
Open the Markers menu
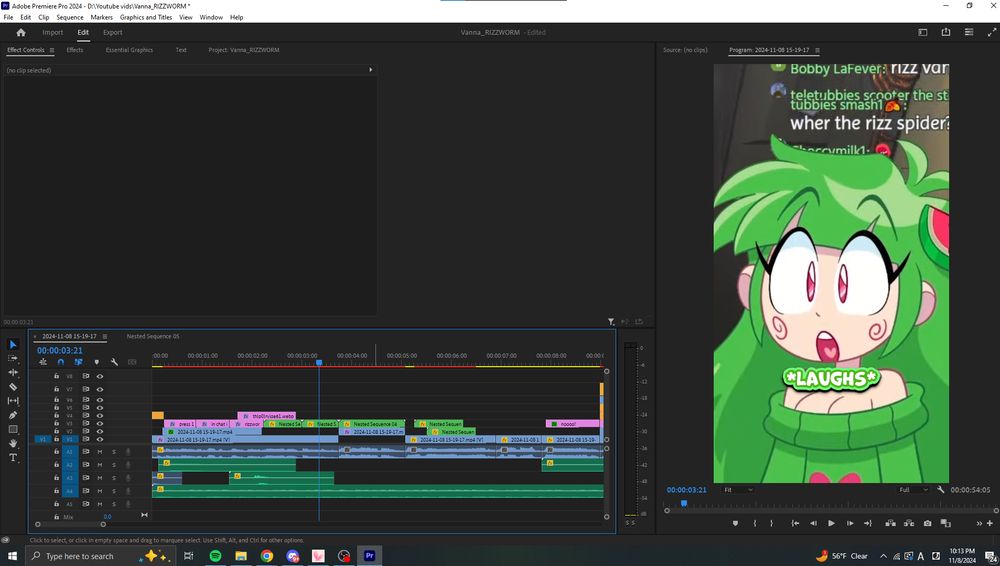tap(101, 17)
